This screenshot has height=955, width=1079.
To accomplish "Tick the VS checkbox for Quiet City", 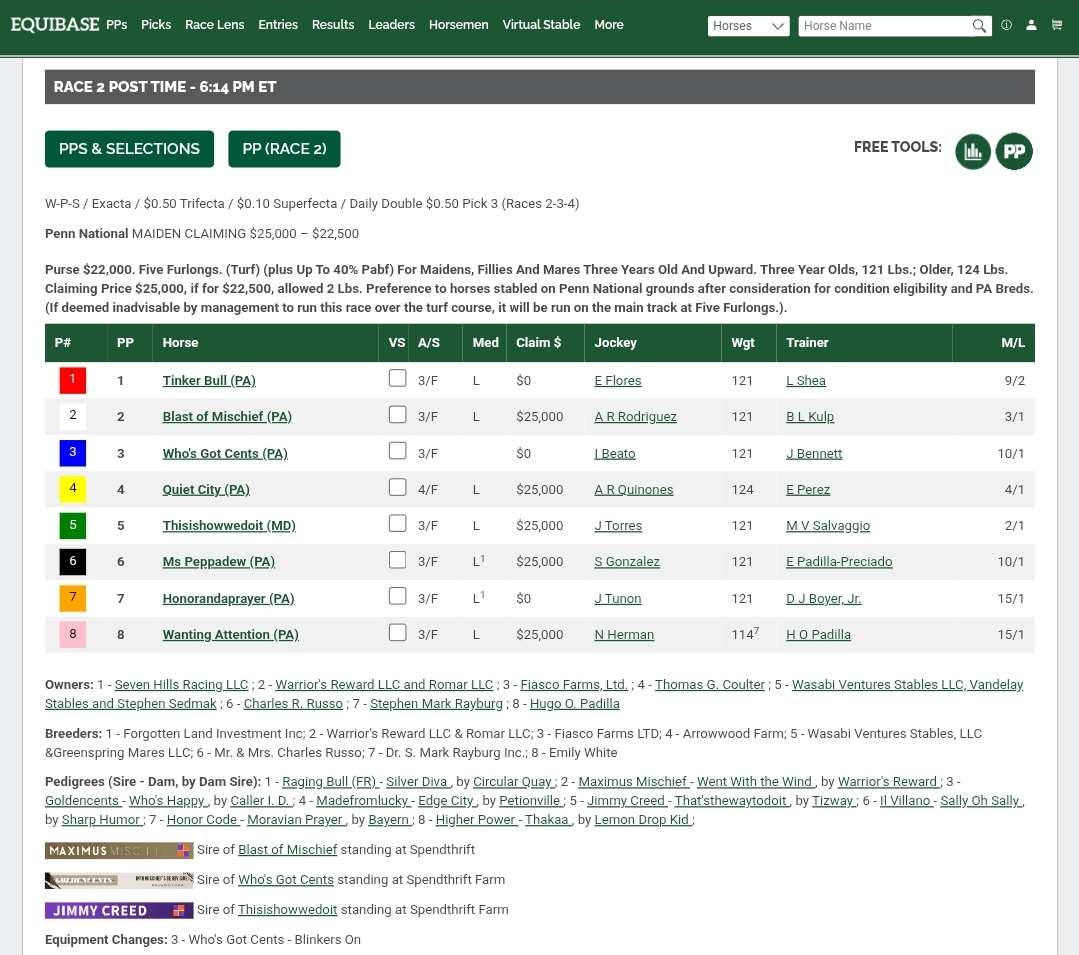I will pos(398,488).
